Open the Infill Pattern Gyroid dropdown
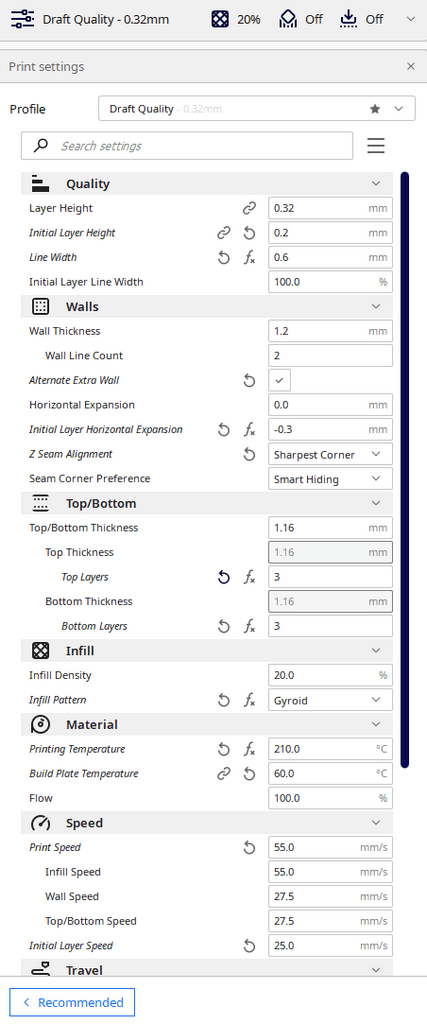Viewport: 427px width, 1024px height. pyautogui.click(x=330, y=700)
